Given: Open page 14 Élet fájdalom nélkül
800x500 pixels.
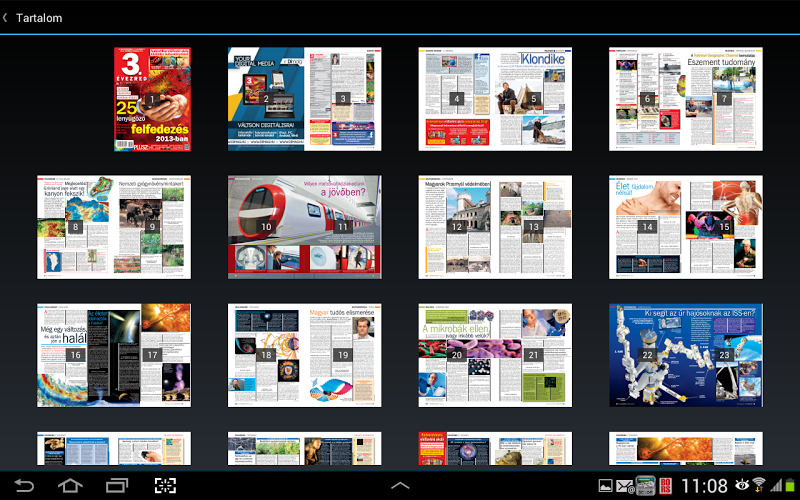Looking at the screenshot, I should (647, 227).
